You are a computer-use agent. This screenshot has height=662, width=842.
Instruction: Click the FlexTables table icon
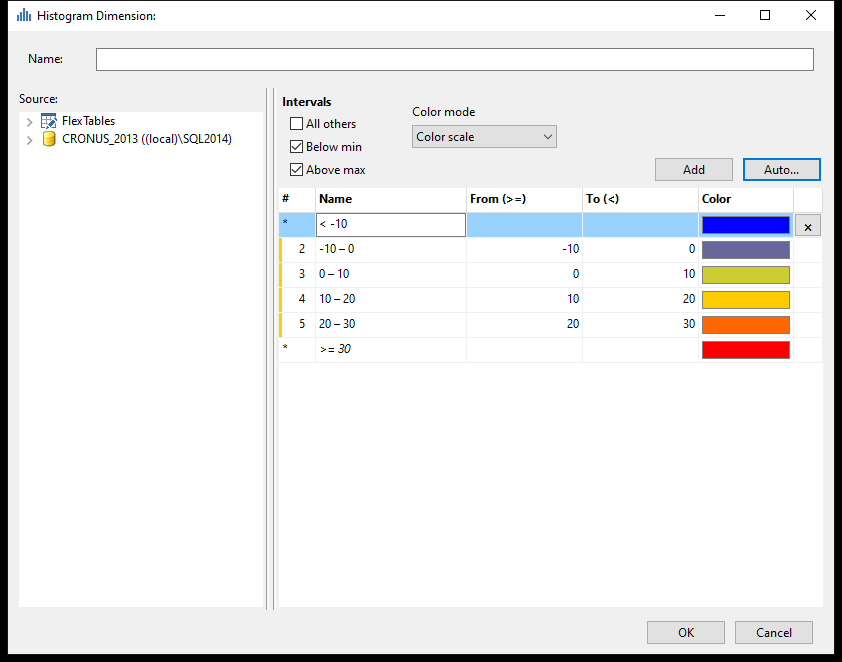point(49,121)
